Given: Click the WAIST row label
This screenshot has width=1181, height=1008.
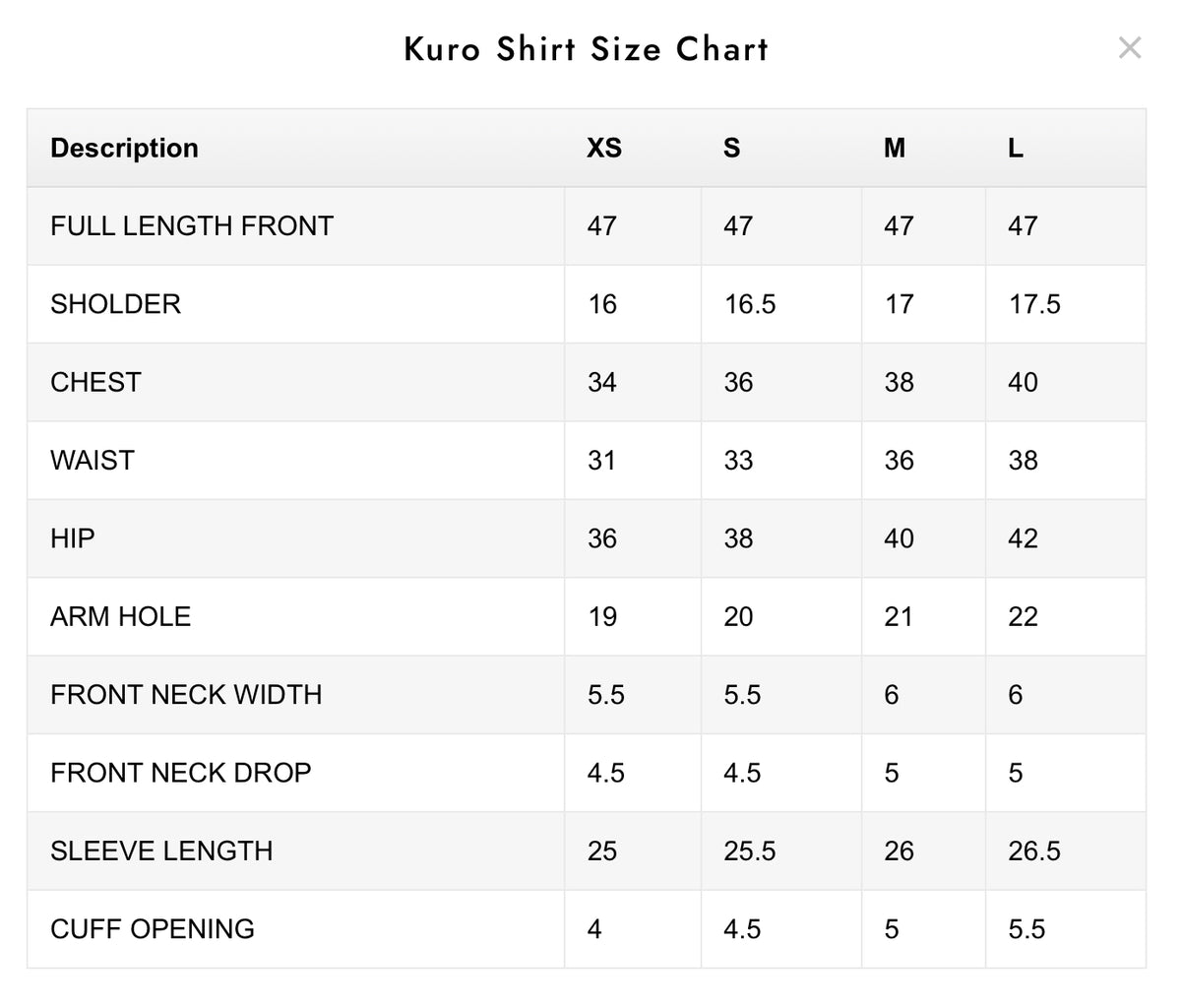Looking at the screenshot, I should click(x=93, y=460).
